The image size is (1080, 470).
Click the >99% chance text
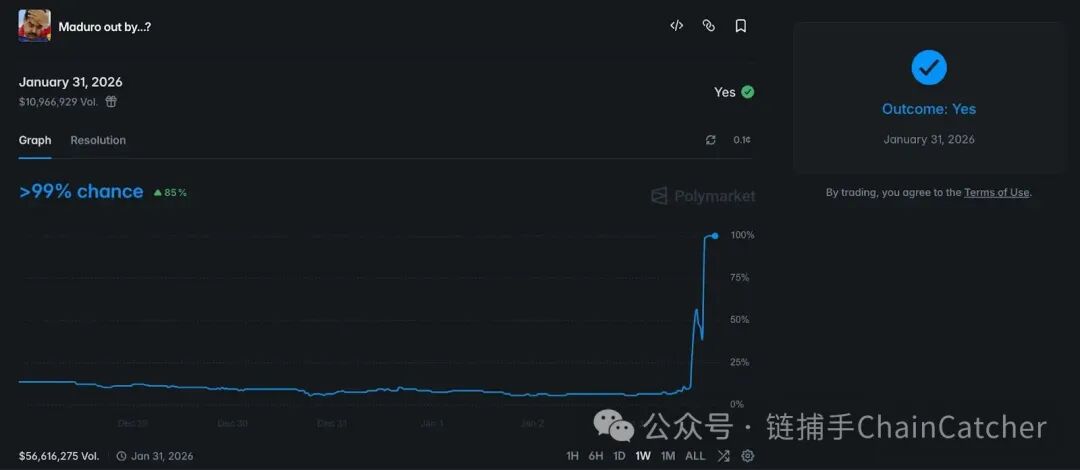(x=81, y=192)
